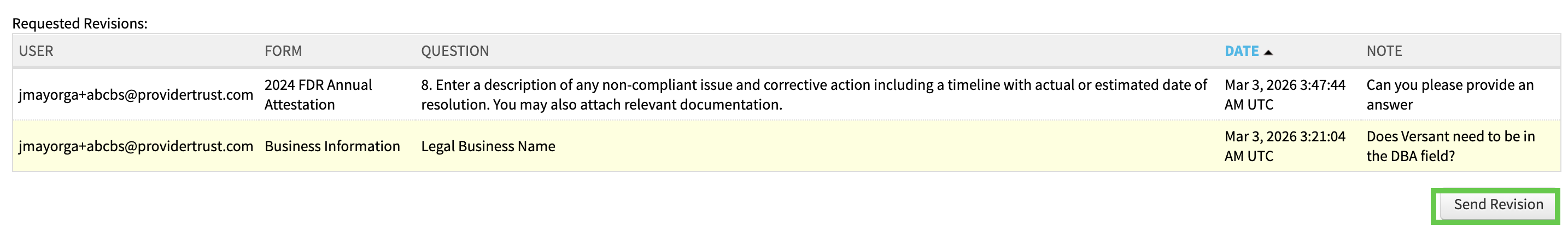Click the ascending sort arrow beside DATE

(1268, 53)
